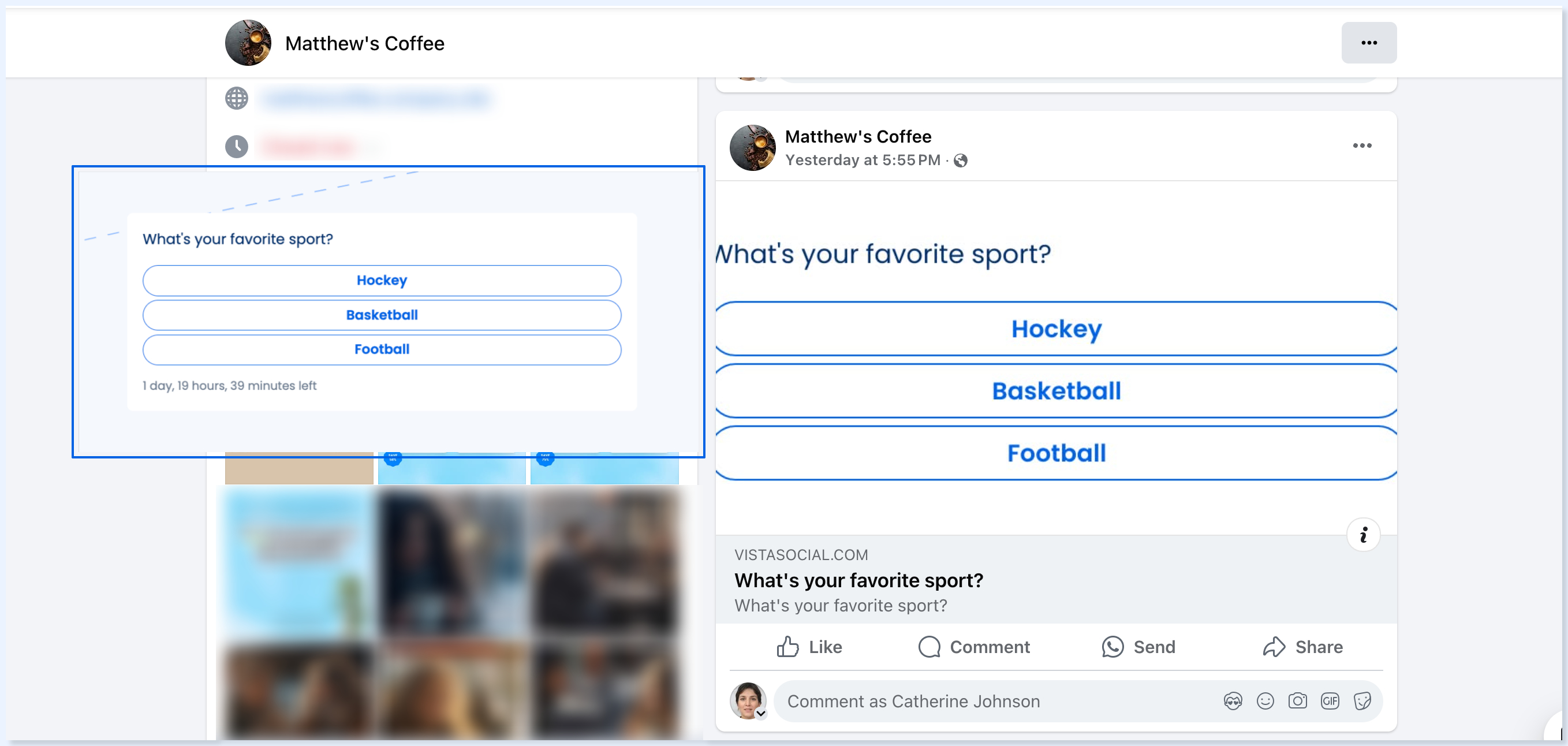Viewport: 1568px width, 746px height.
Task: Choose Basketball in the small poll preview
Action: pos(382,315)
